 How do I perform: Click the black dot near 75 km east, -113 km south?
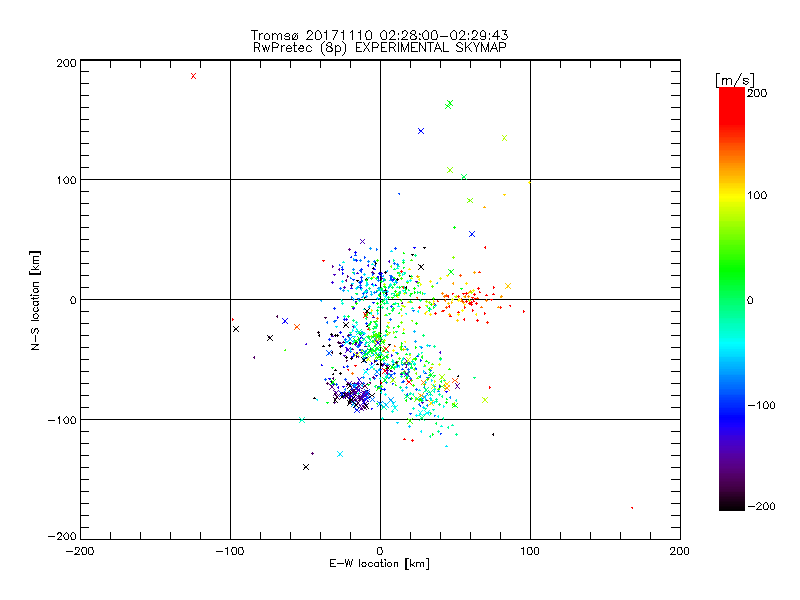click(493, 435)
